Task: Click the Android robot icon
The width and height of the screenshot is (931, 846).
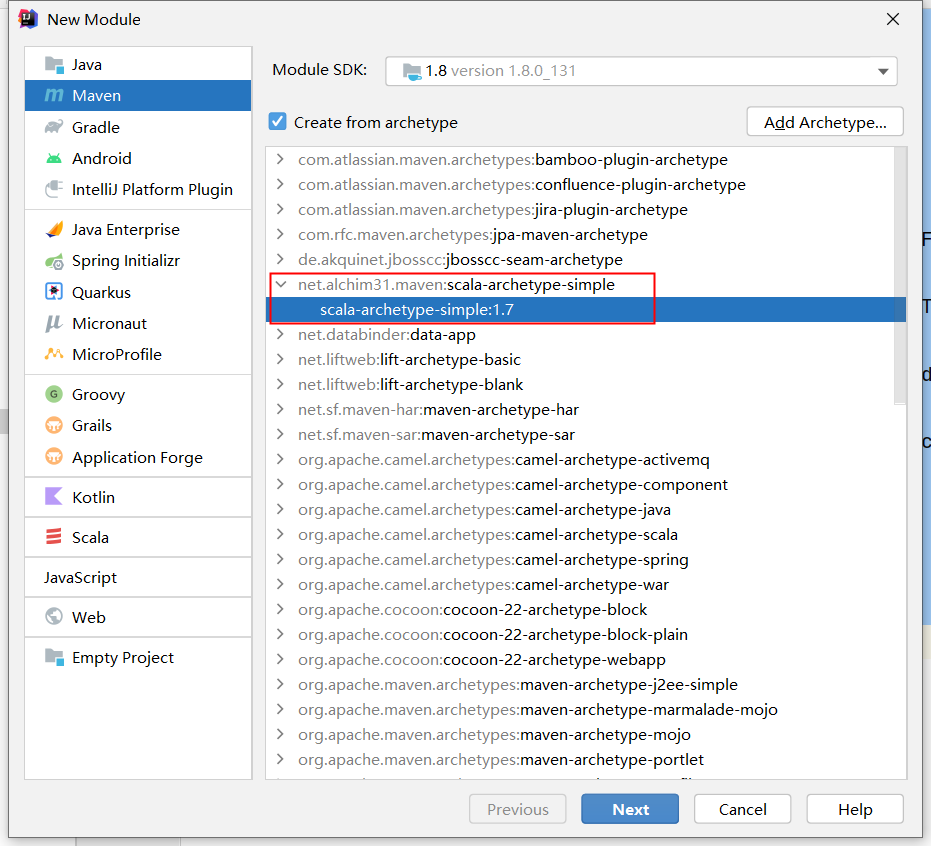Action: tap(54, 159)
